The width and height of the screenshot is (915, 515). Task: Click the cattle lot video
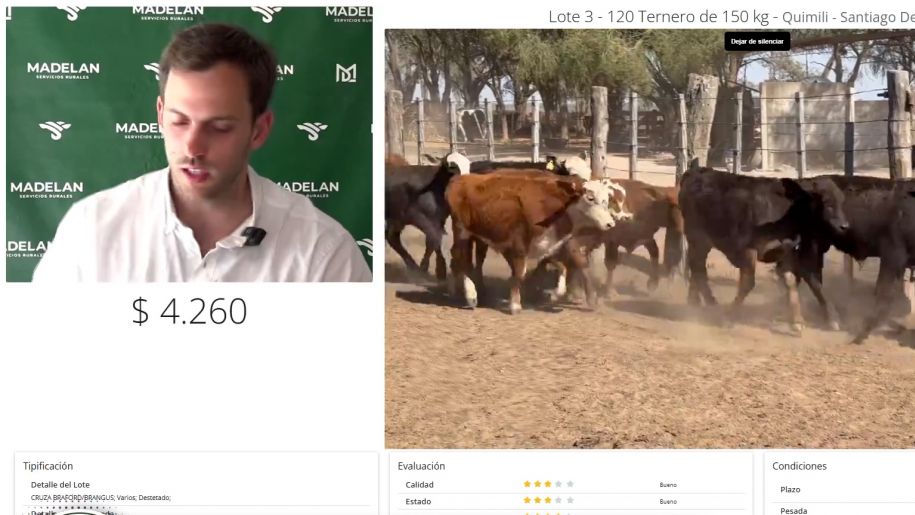coord(649,239)
